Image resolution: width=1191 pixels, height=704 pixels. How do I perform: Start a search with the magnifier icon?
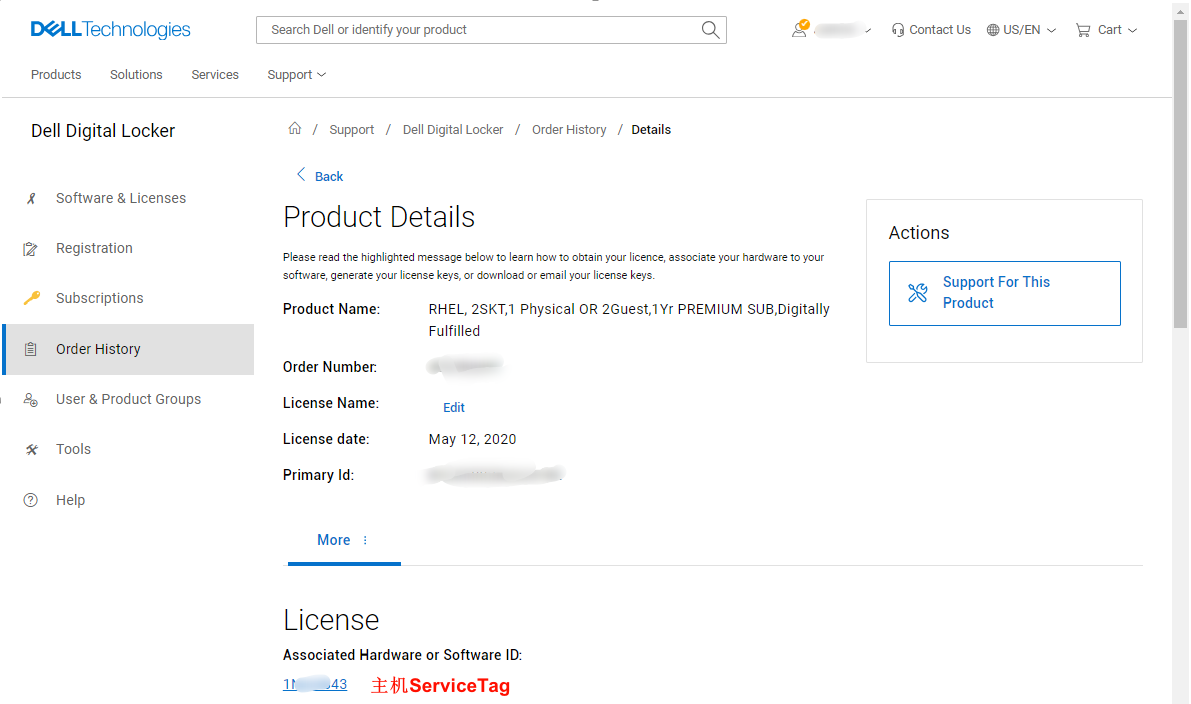click(x=710, y=30)
